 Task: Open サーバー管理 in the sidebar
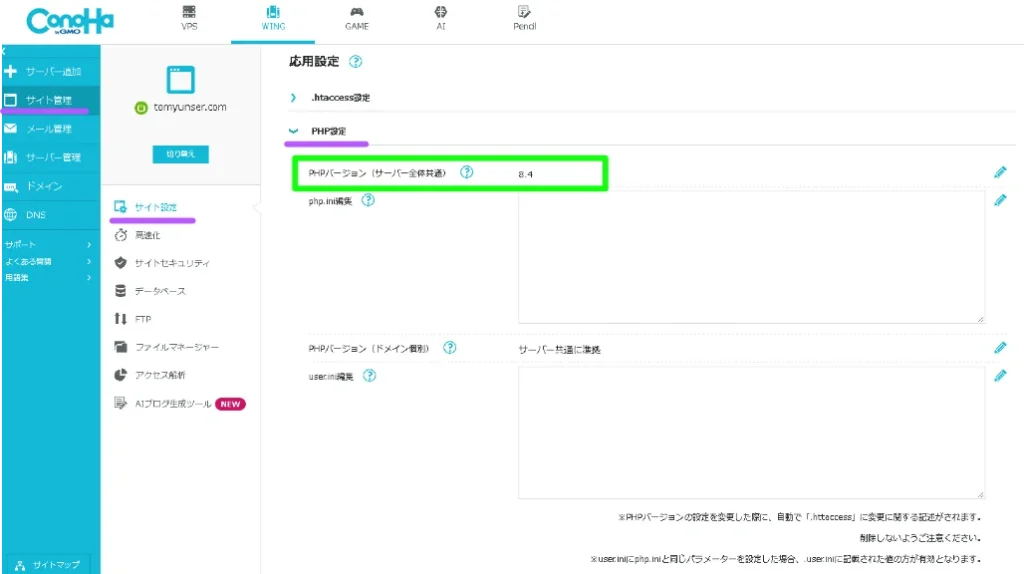[51, 157]
